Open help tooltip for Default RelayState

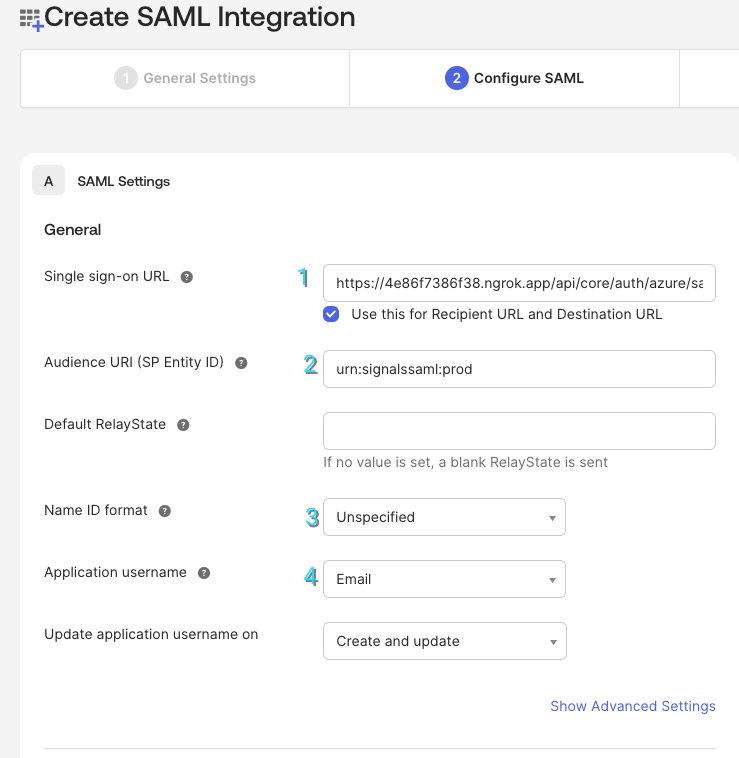(183, 425)
